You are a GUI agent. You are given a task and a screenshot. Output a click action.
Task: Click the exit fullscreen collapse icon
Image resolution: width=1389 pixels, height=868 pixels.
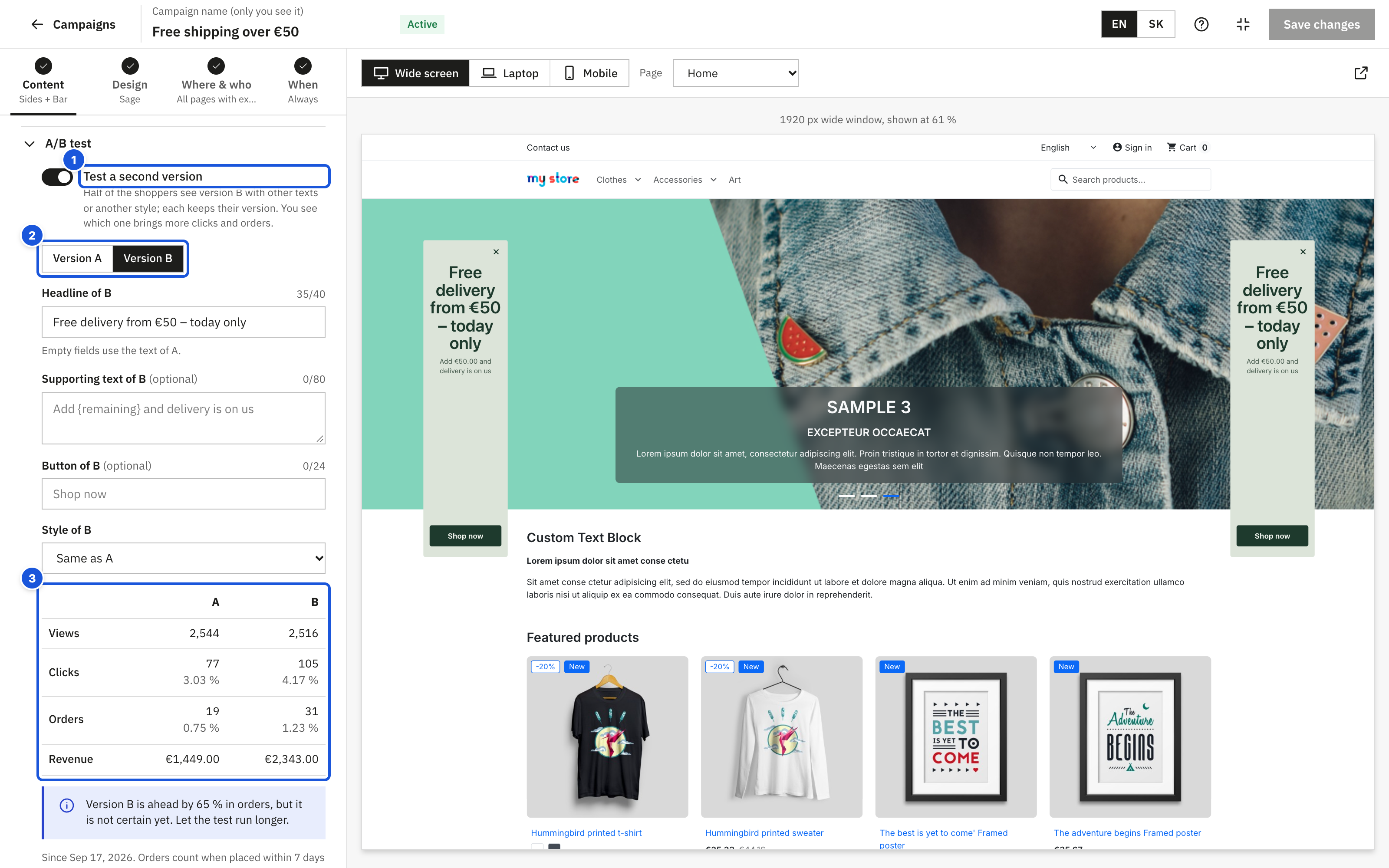click(1243, 24)
